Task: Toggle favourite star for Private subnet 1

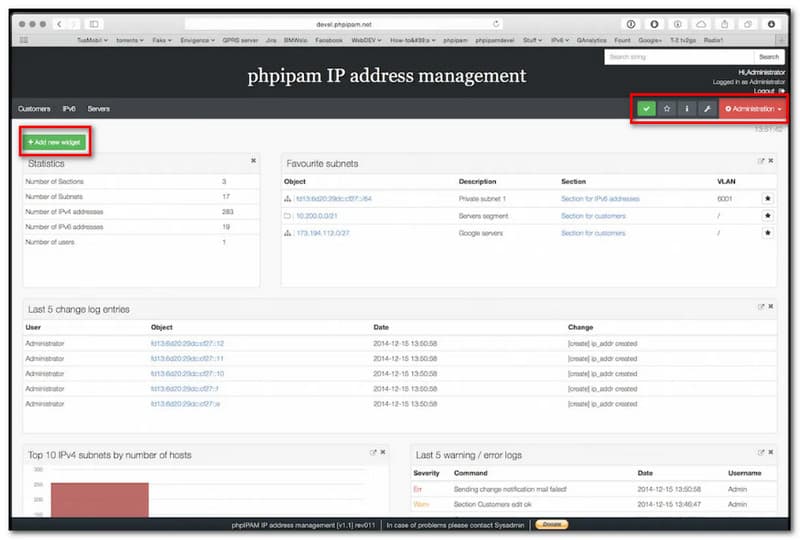Action: coord(768,199)
